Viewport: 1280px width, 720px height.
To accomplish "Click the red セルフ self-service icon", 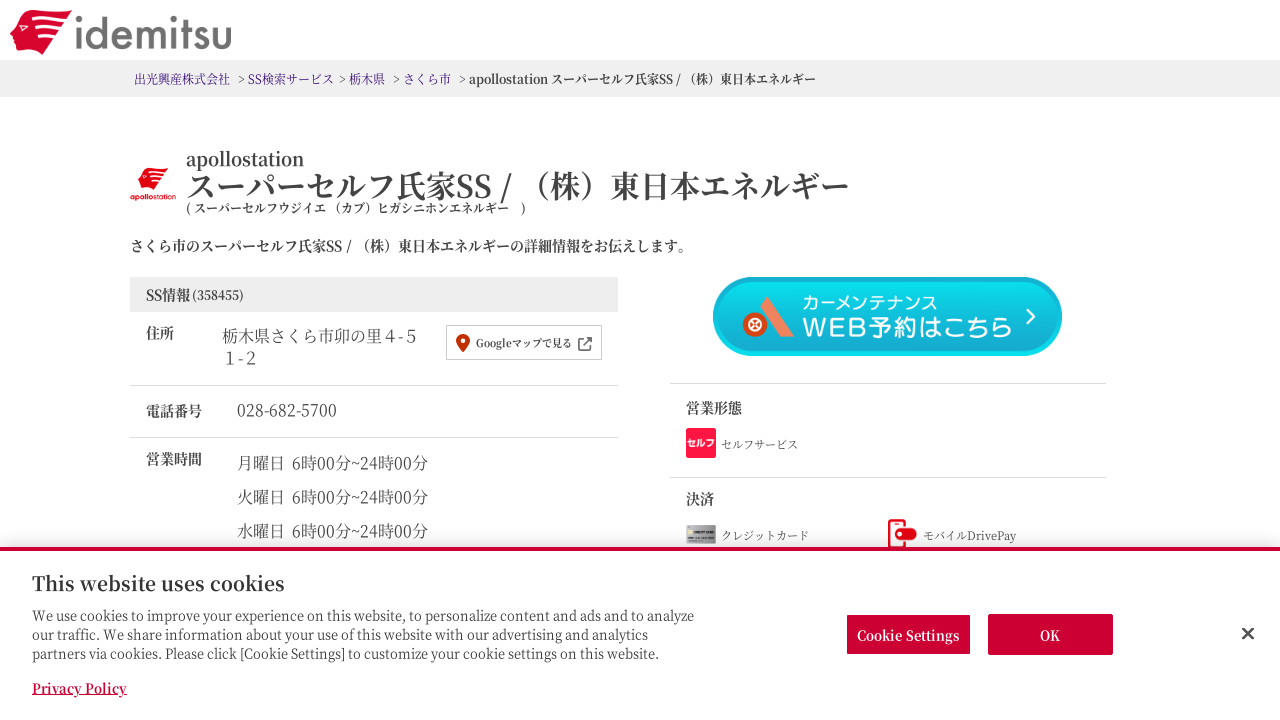I will (701, 443).
